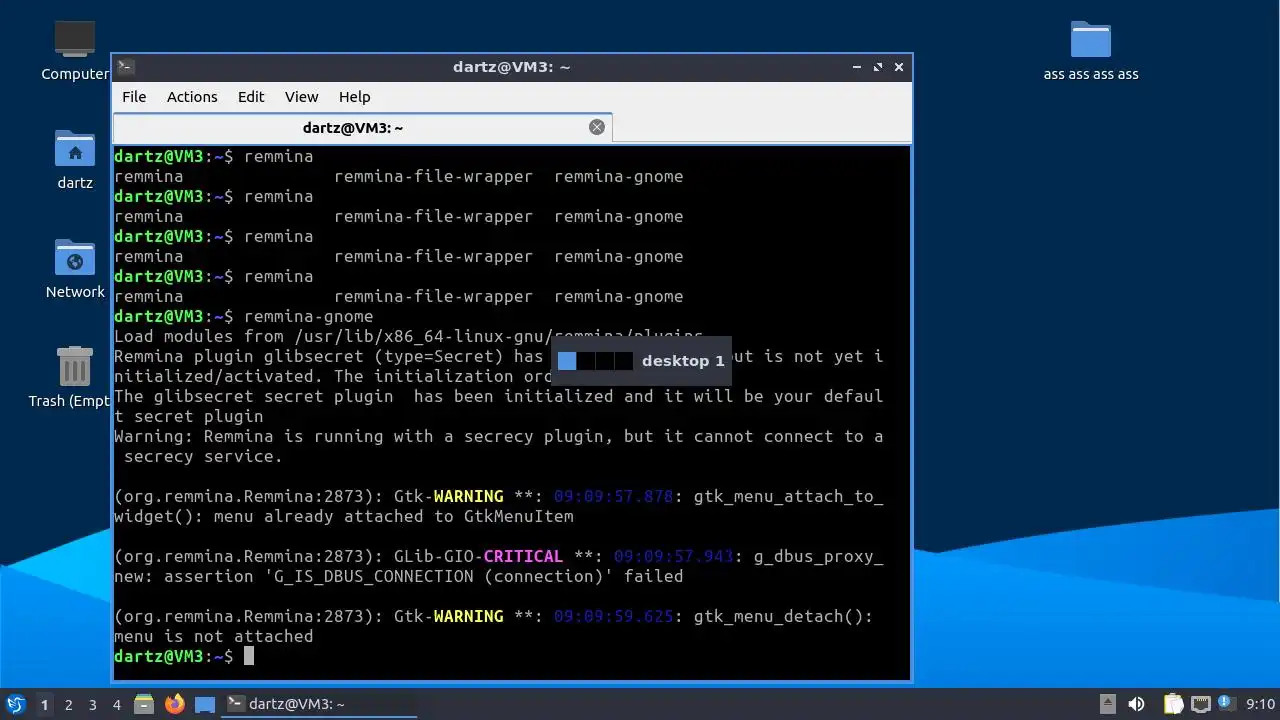This screenshot has width=1280, height=720.
Task: Switch to workspace 1 in pager
Action: [x=44, y=705]
